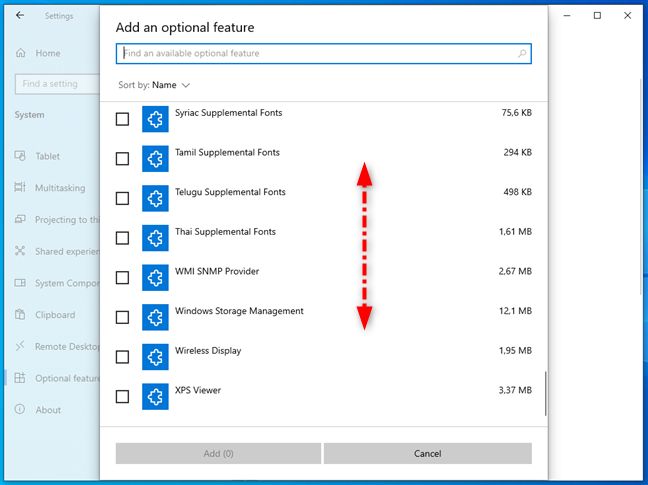
Task: Click the WMI SNMP Provider name
Action: pyautogui.click(x=217, y=271)
